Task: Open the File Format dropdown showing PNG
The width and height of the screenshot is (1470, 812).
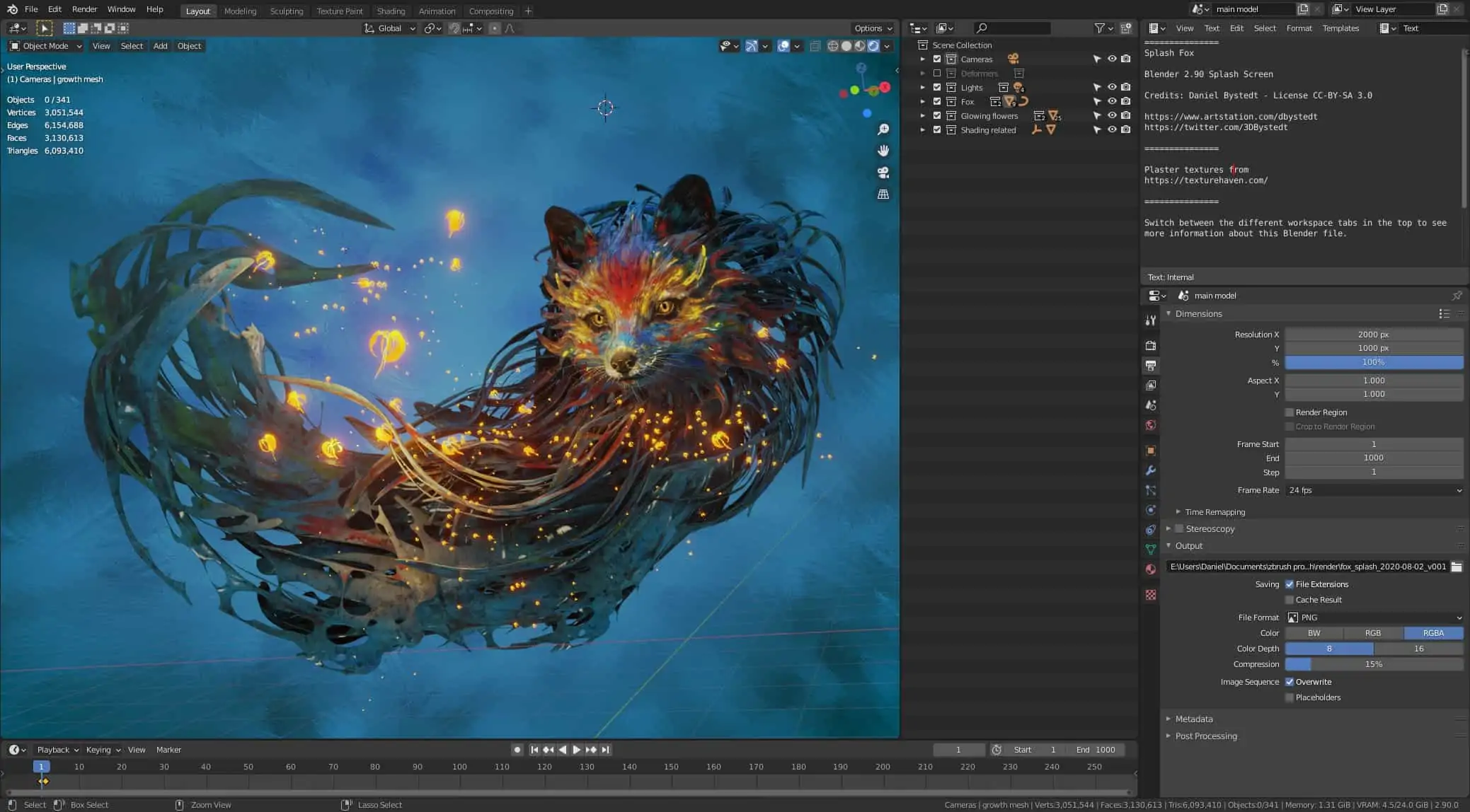Action: 1373,617
